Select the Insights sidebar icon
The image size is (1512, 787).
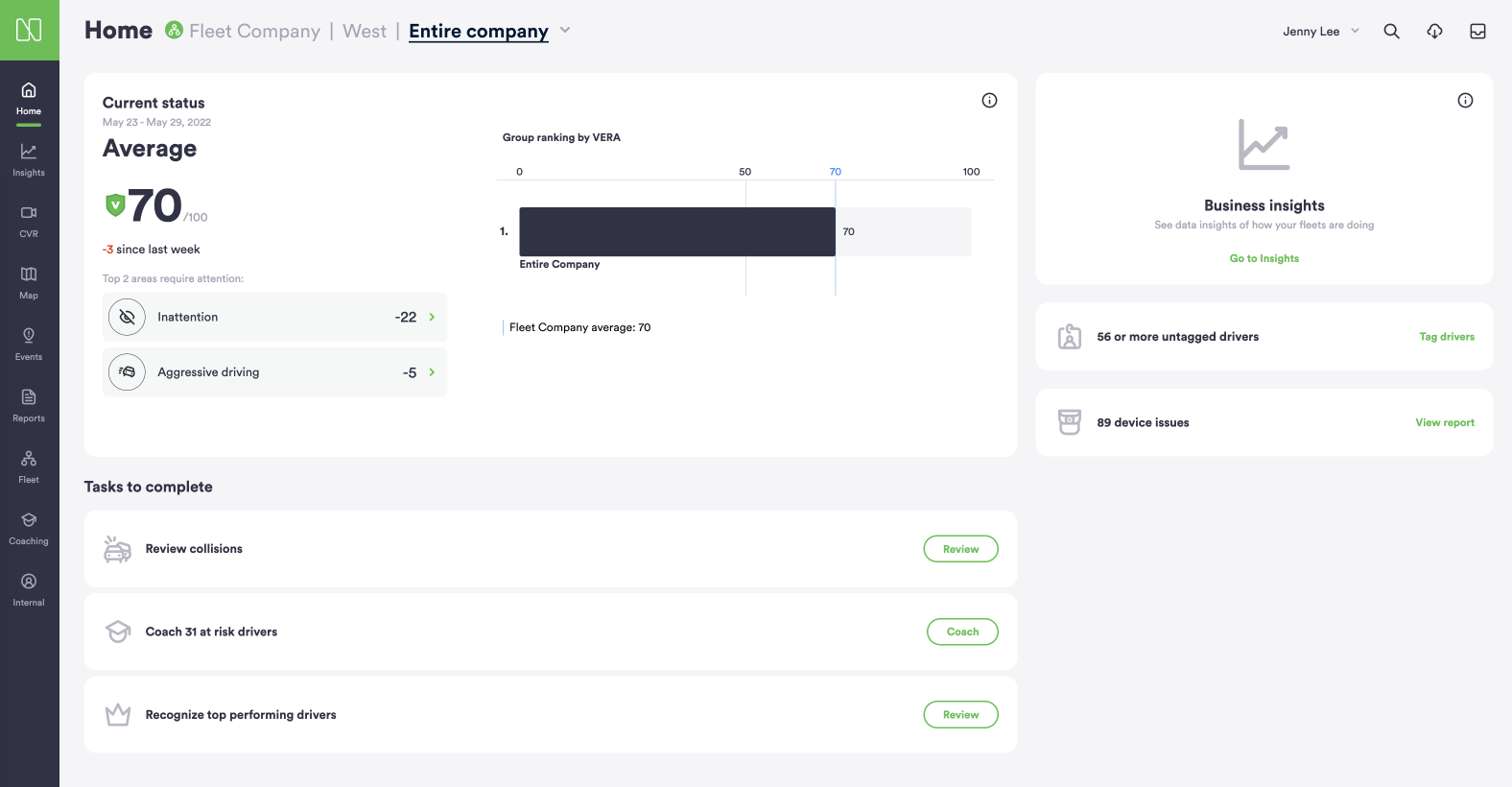coord(28,159)
